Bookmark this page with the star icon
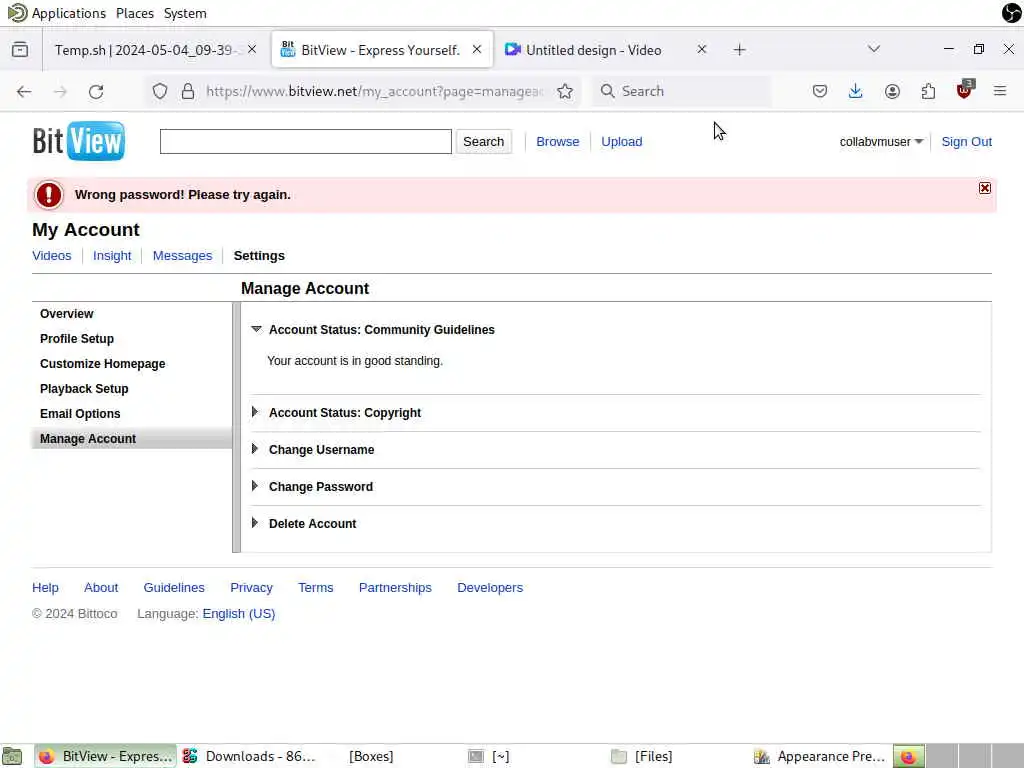1024x768 pixels. (x=565, y=91)
